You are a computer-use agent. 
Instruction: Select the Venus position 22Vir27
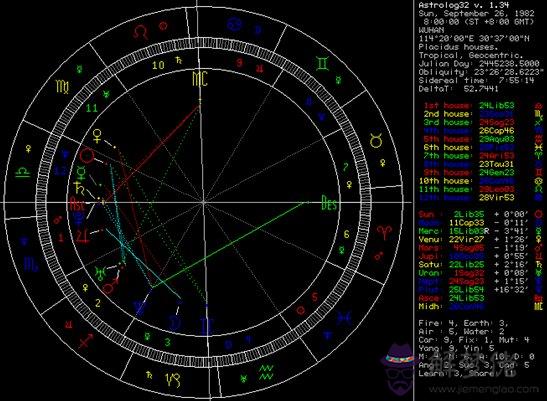point(466,239)
